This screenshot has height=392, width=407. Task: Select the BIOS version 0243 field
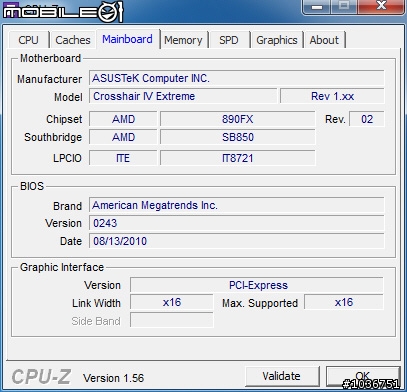click(237, 223)
